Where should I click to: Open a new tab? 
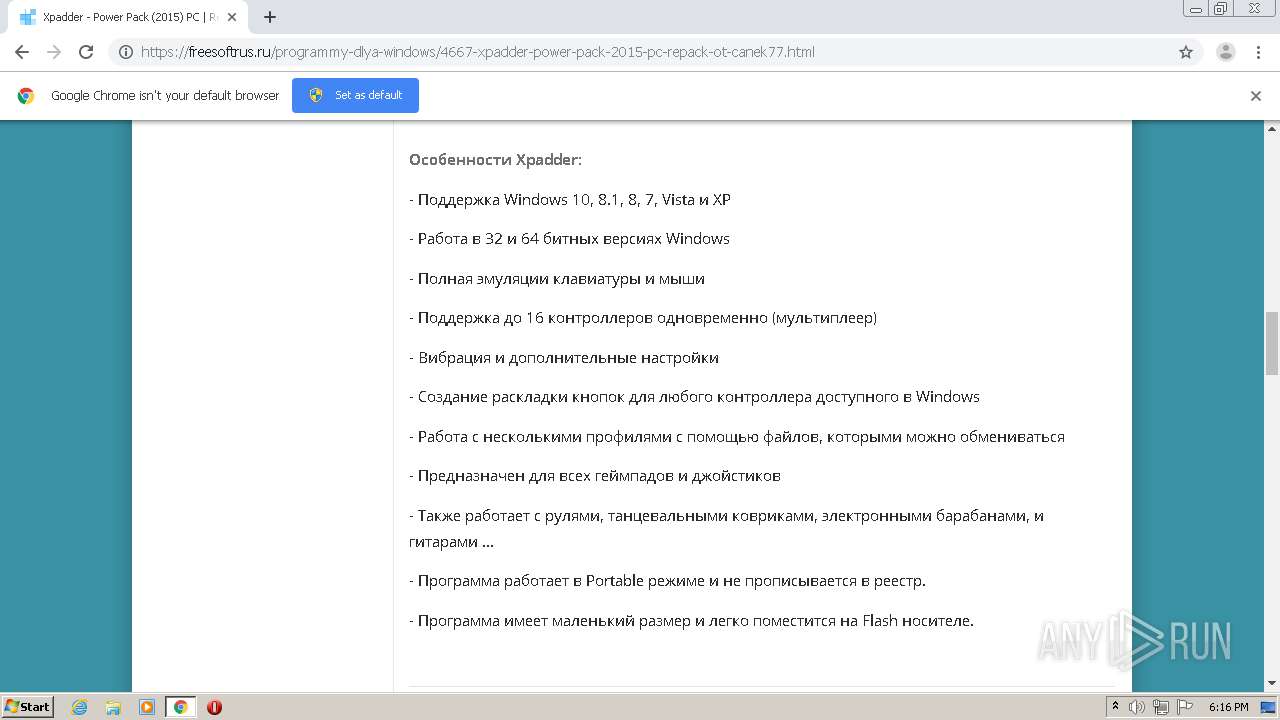pos(270,17)
